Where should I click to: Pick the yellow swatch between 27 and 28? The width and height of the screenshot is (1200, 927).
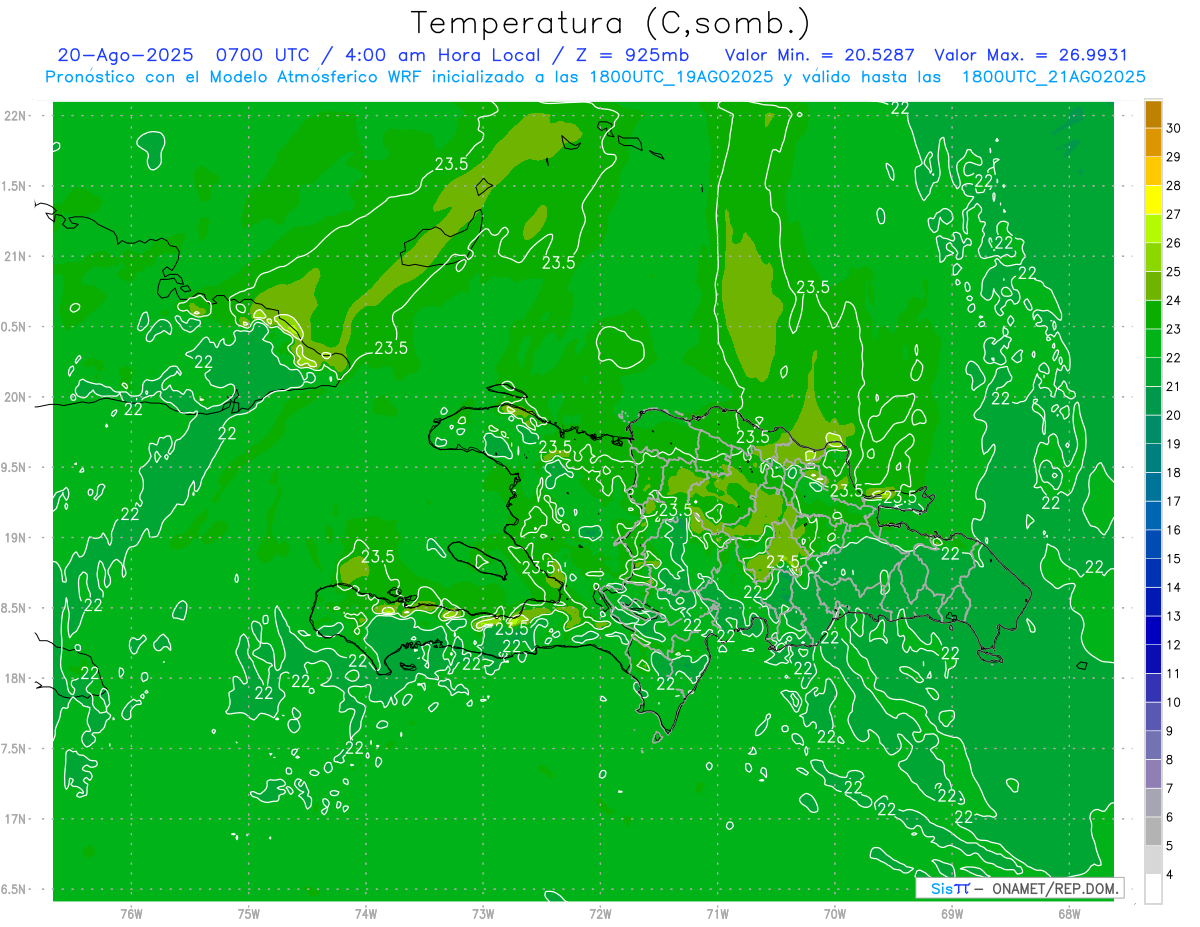tap(1153, 201)
